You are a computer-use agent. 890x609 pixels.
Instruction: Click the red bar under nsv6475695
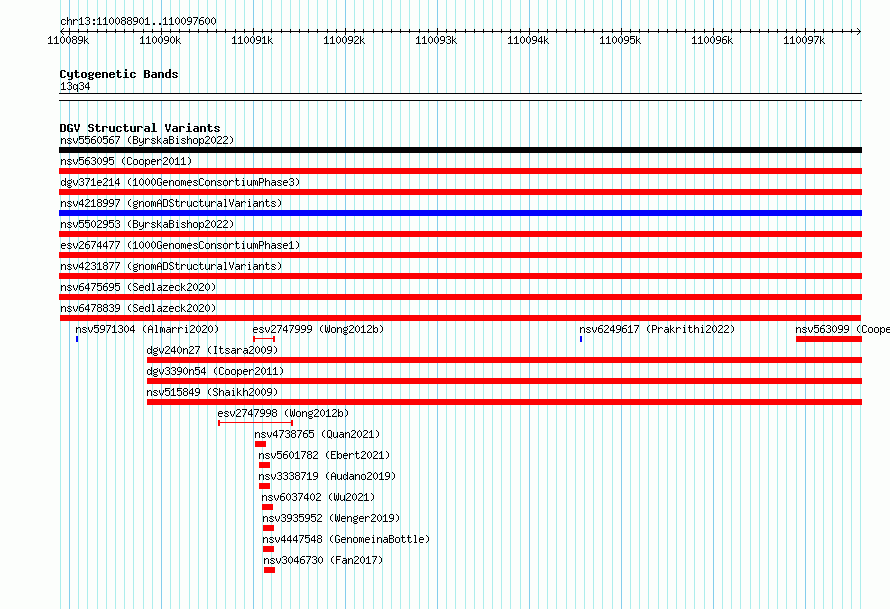tap(460, 297)
